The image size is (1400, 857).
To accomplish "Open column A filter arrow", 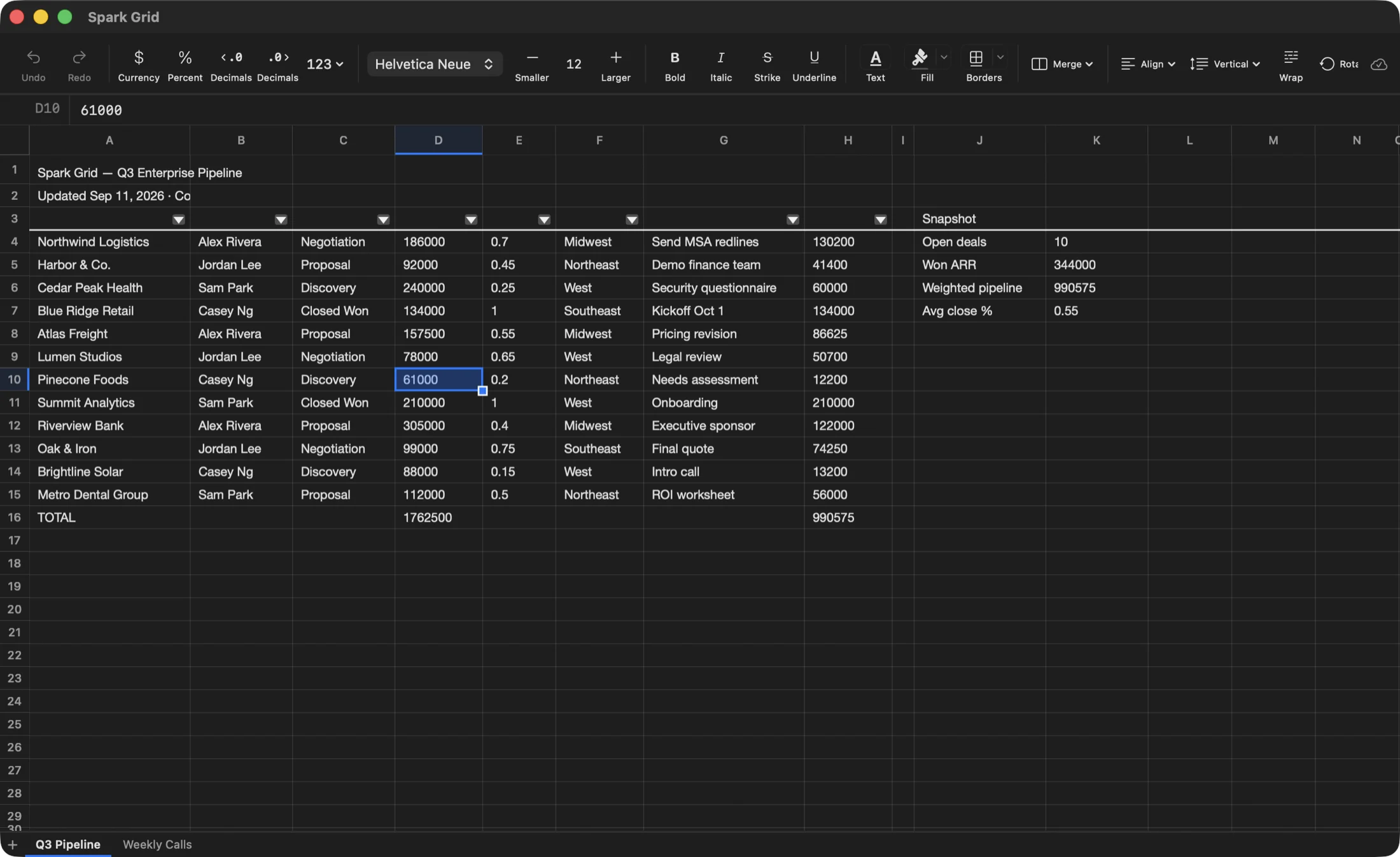I will point(179,220).
